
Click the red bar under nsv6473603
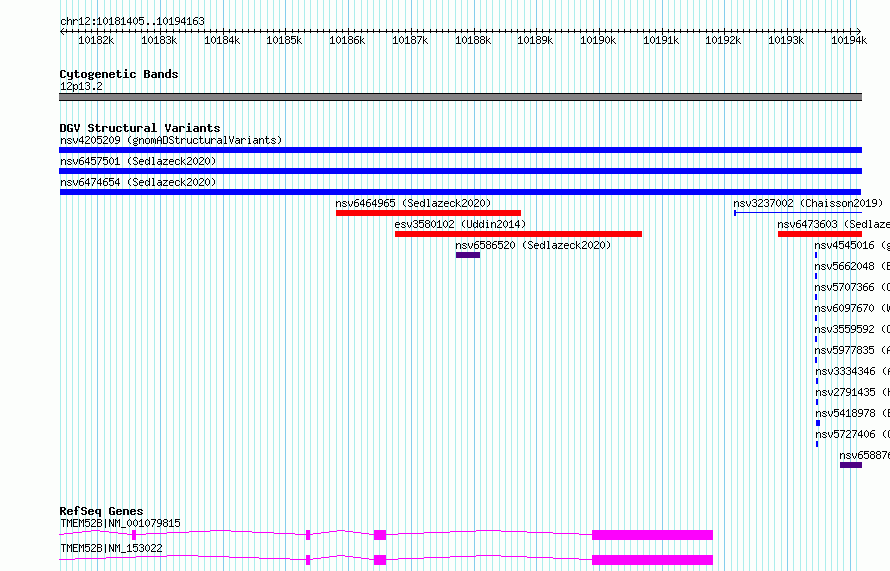pyautogui.click(x=820, y=234)
